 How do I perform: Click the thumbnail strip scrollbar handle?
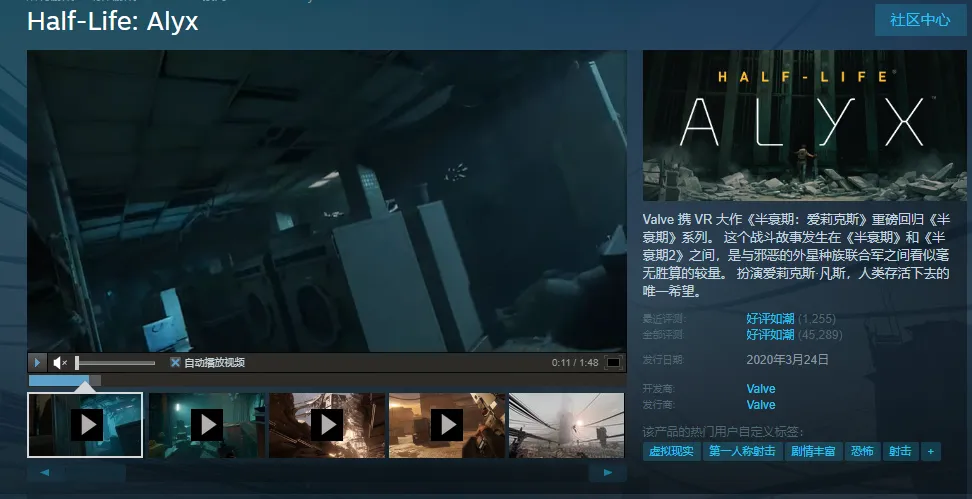[x=96, y=472]
